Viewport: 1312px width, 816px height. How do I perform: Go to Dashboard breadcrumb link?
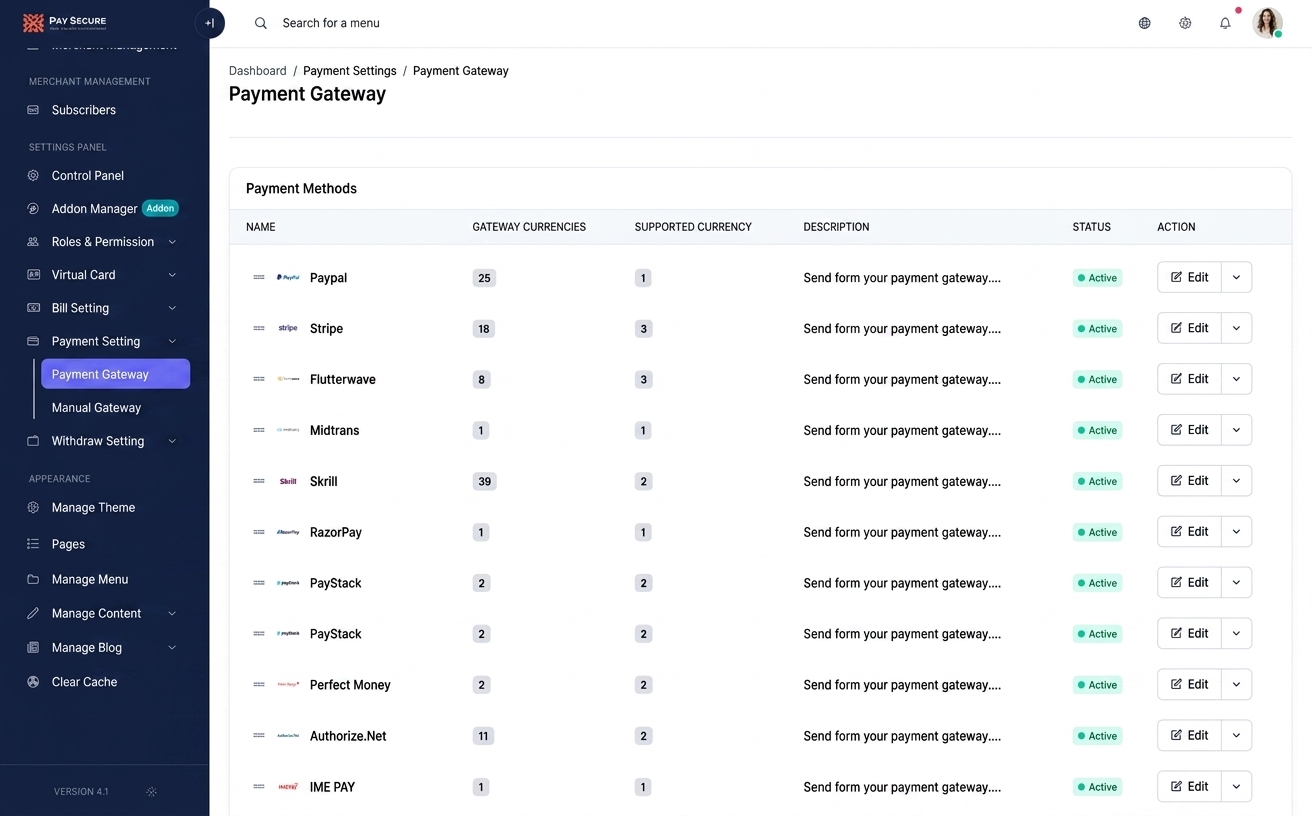pos(258,71)
